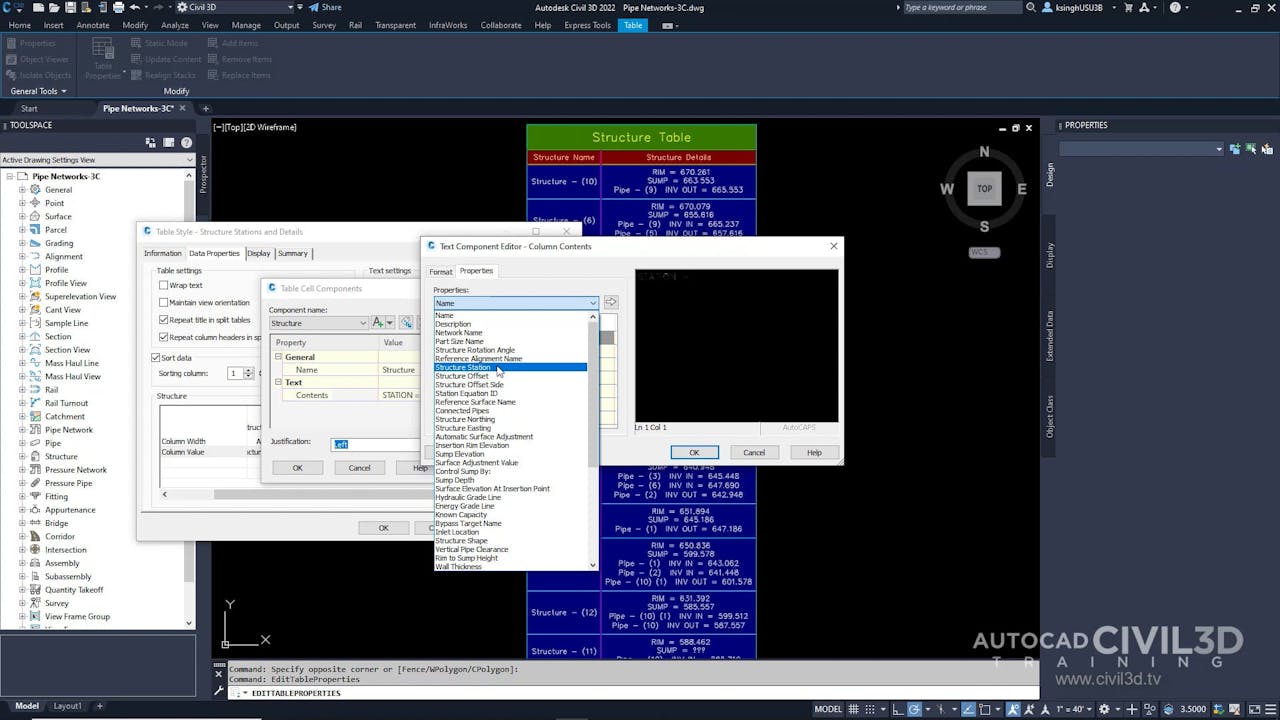
Task: Toggle Maintain view orientation checkbox
Action: [x=164, y=303]
